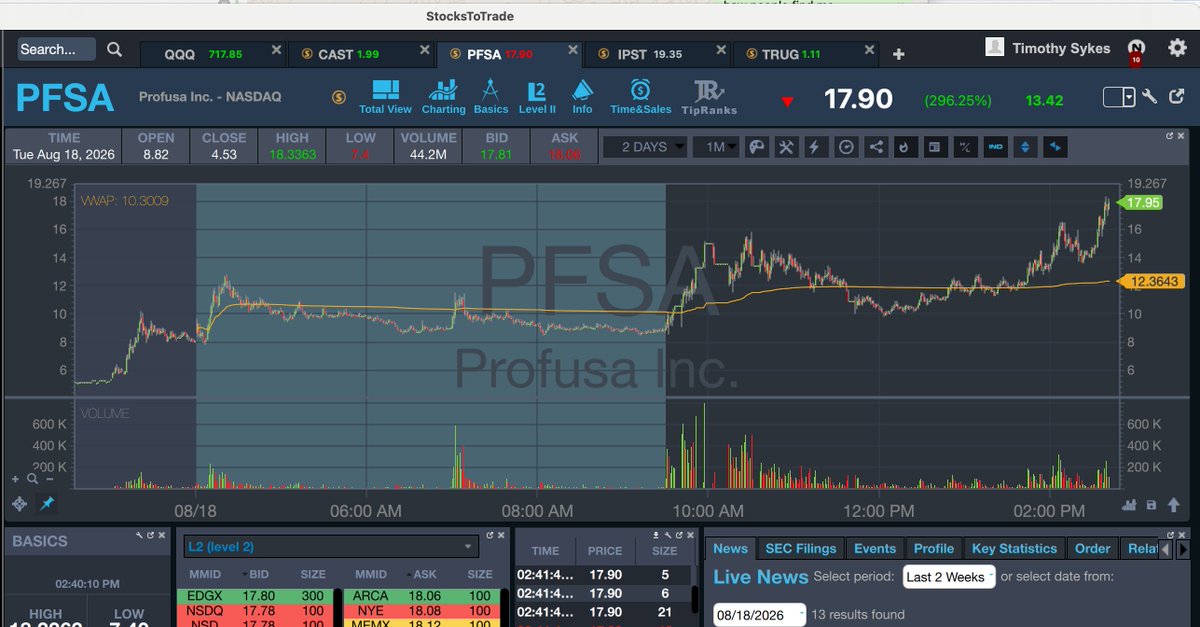Open the Time&Sales clock icon
The height and width of the screenshot is (627, 1200).
641,96
